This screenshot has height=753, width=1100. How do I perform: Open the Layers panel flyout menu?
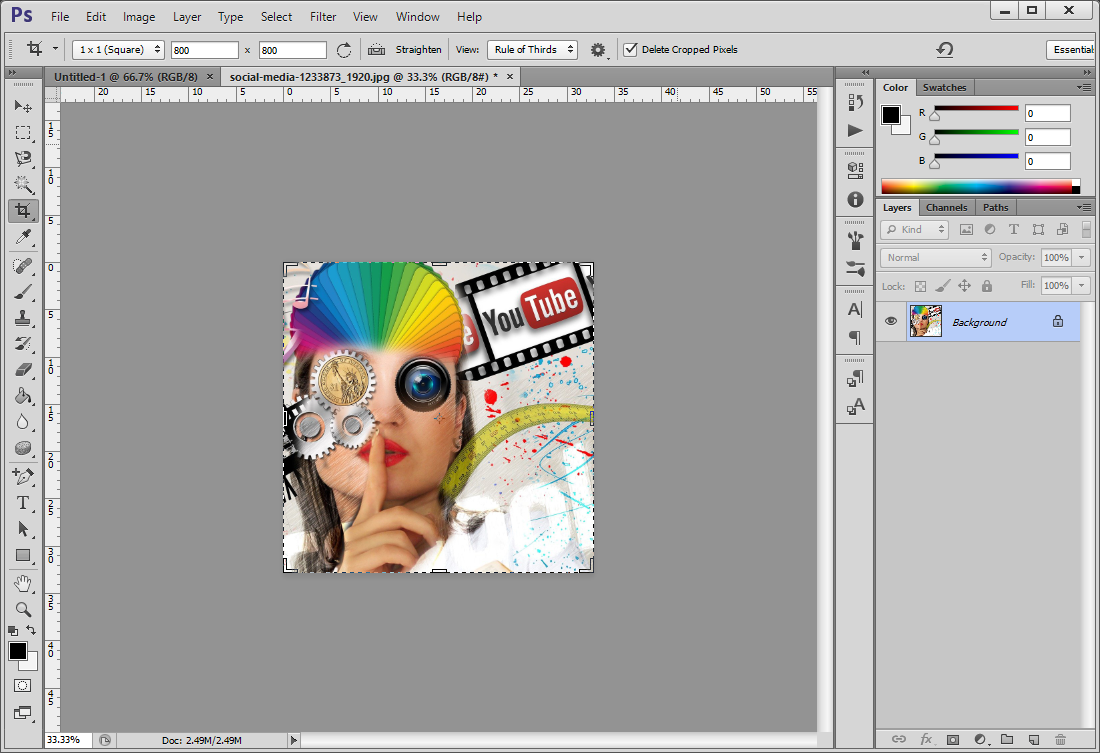point(1085,208)
